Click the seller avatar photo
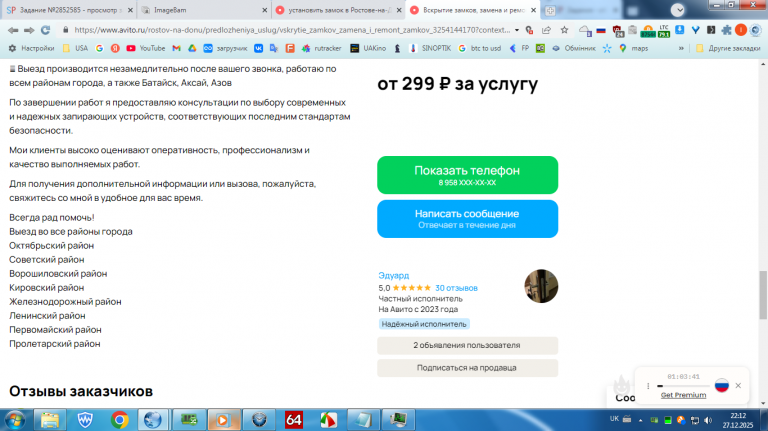This screenshot has height=431, width=768. [541, 286]
